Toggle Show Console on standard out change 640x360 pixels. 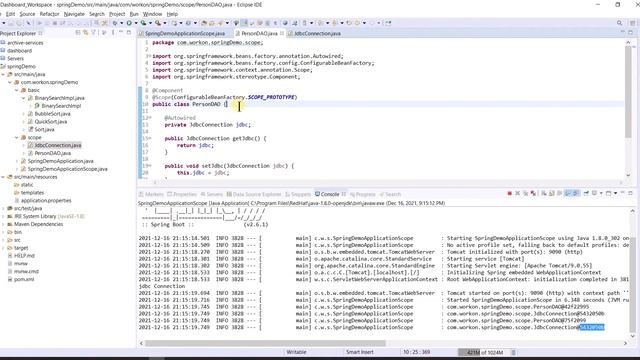coord(568,193)
